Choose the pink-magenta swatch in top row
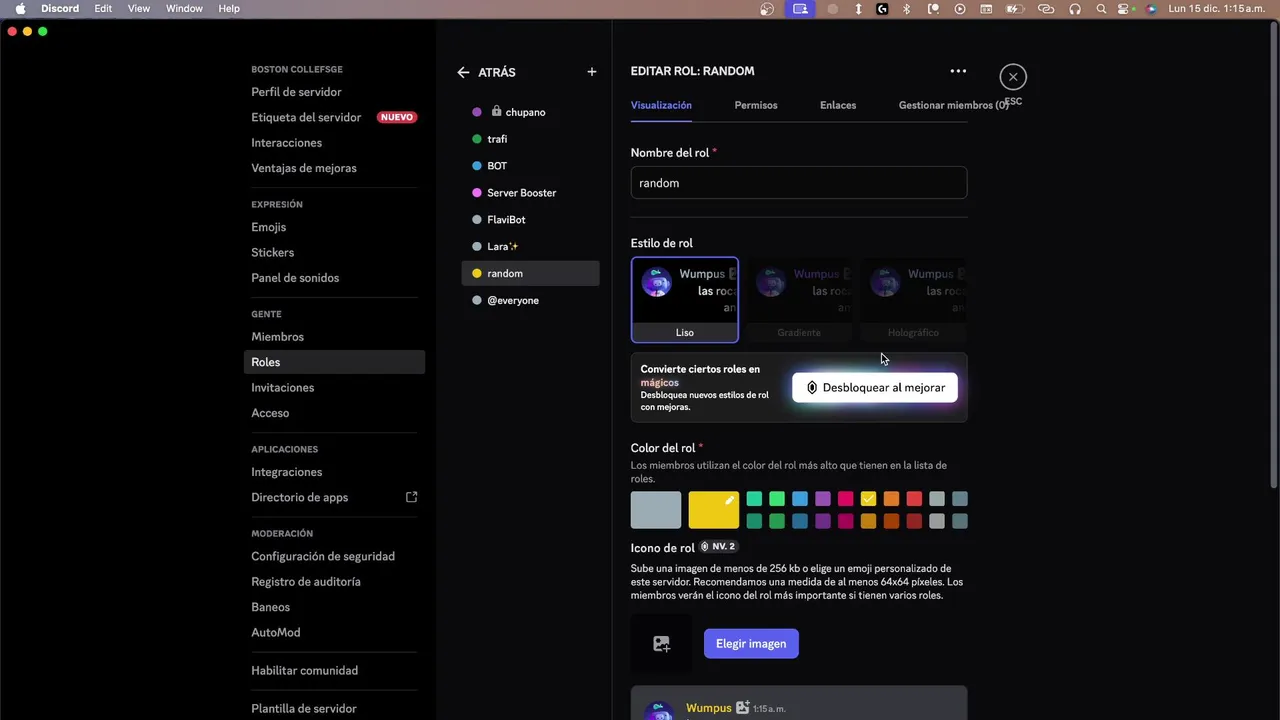 point(846,499)
